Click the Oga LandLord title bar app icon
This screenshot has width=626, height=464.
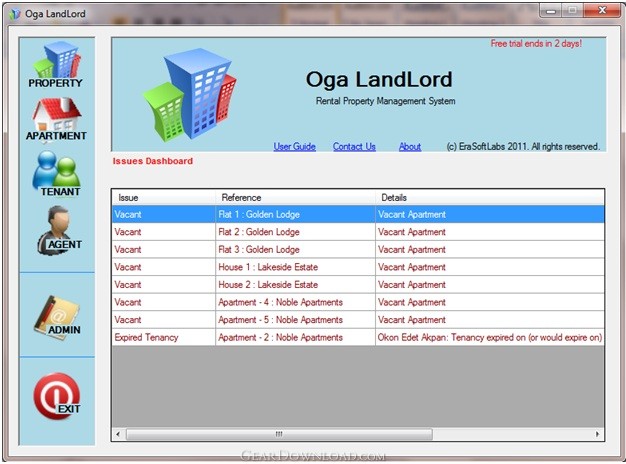14,14
